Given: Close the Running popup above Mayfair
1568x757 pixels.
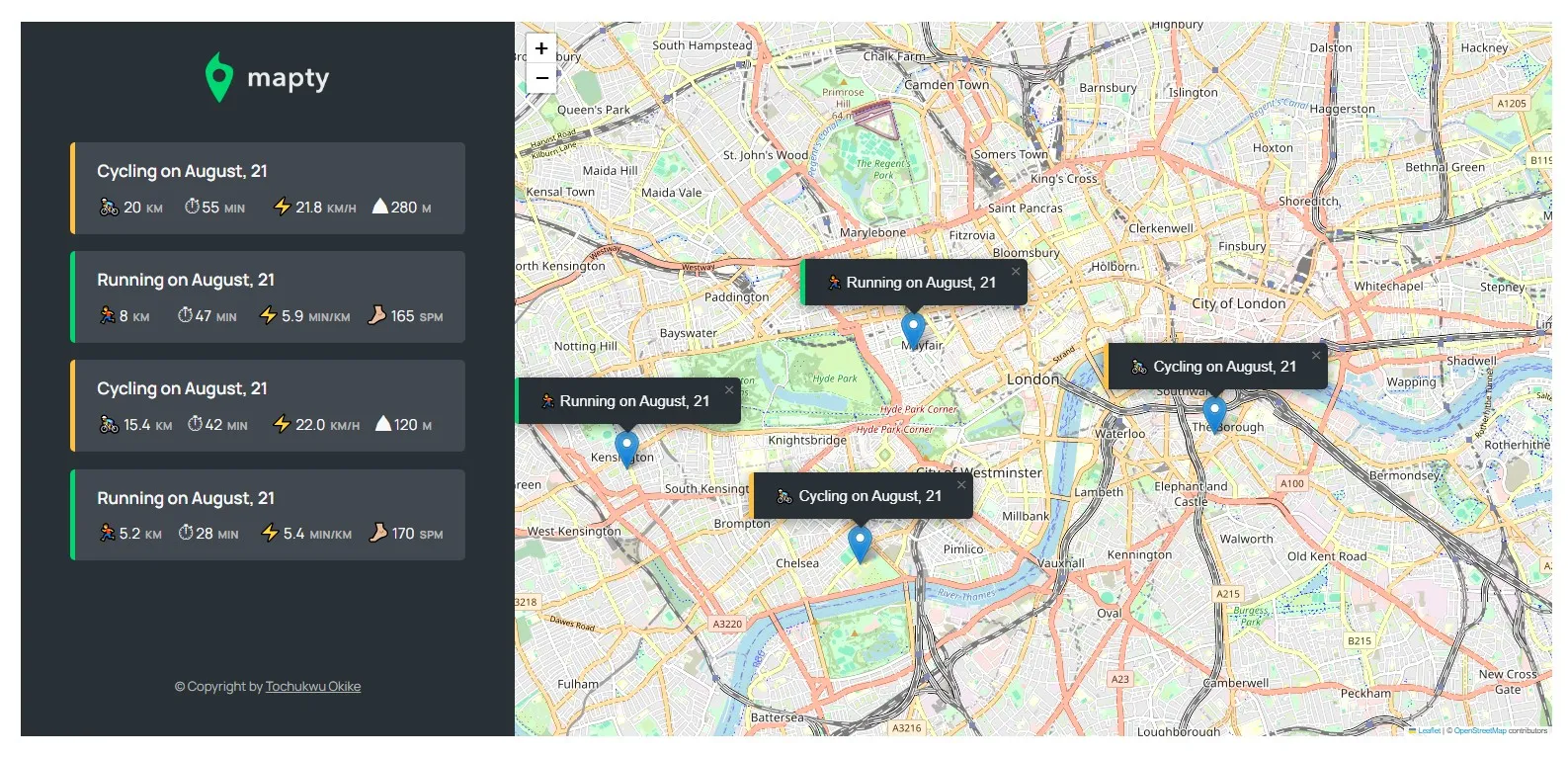Looking at the screenshot, I should coord(1015,272).
